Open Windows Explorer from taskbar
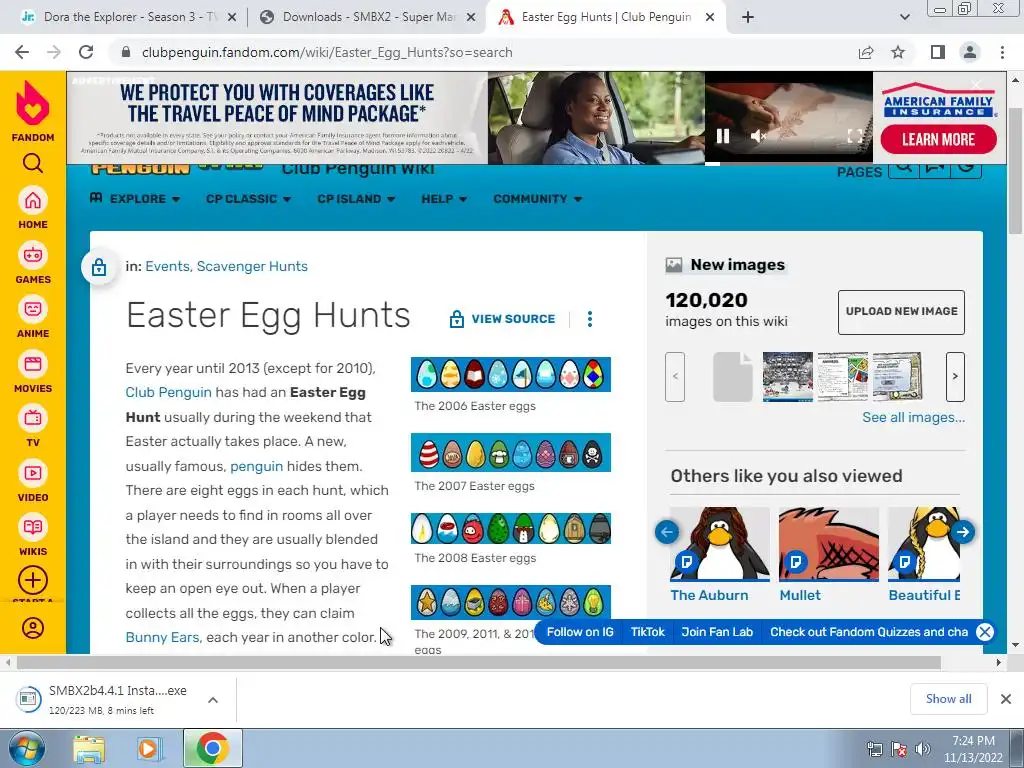The width and height of the screenshot is (1024, 768). click(89, 748)
